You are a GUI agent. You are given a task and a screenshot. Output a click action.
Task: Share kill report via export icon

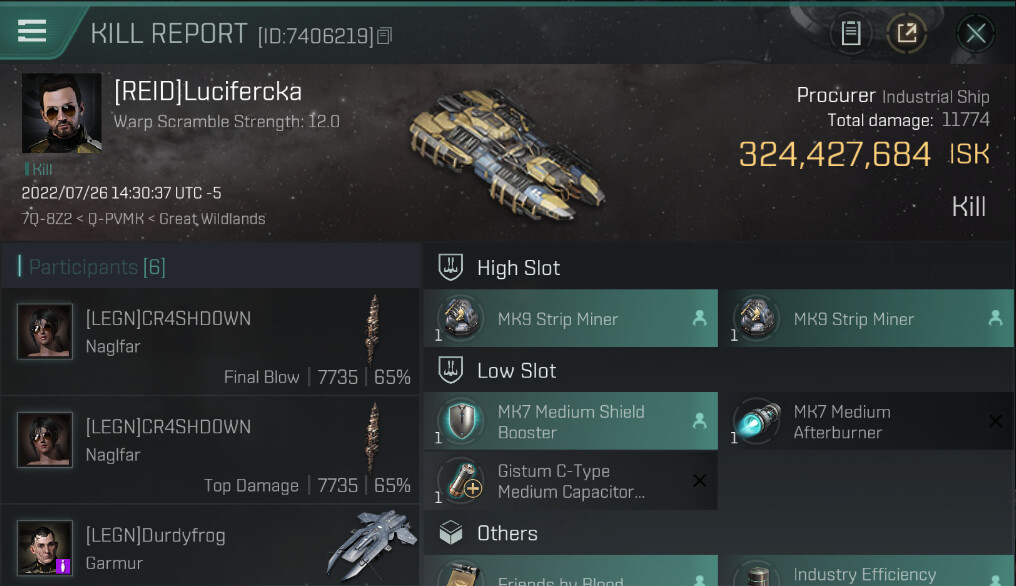(906, 33)
